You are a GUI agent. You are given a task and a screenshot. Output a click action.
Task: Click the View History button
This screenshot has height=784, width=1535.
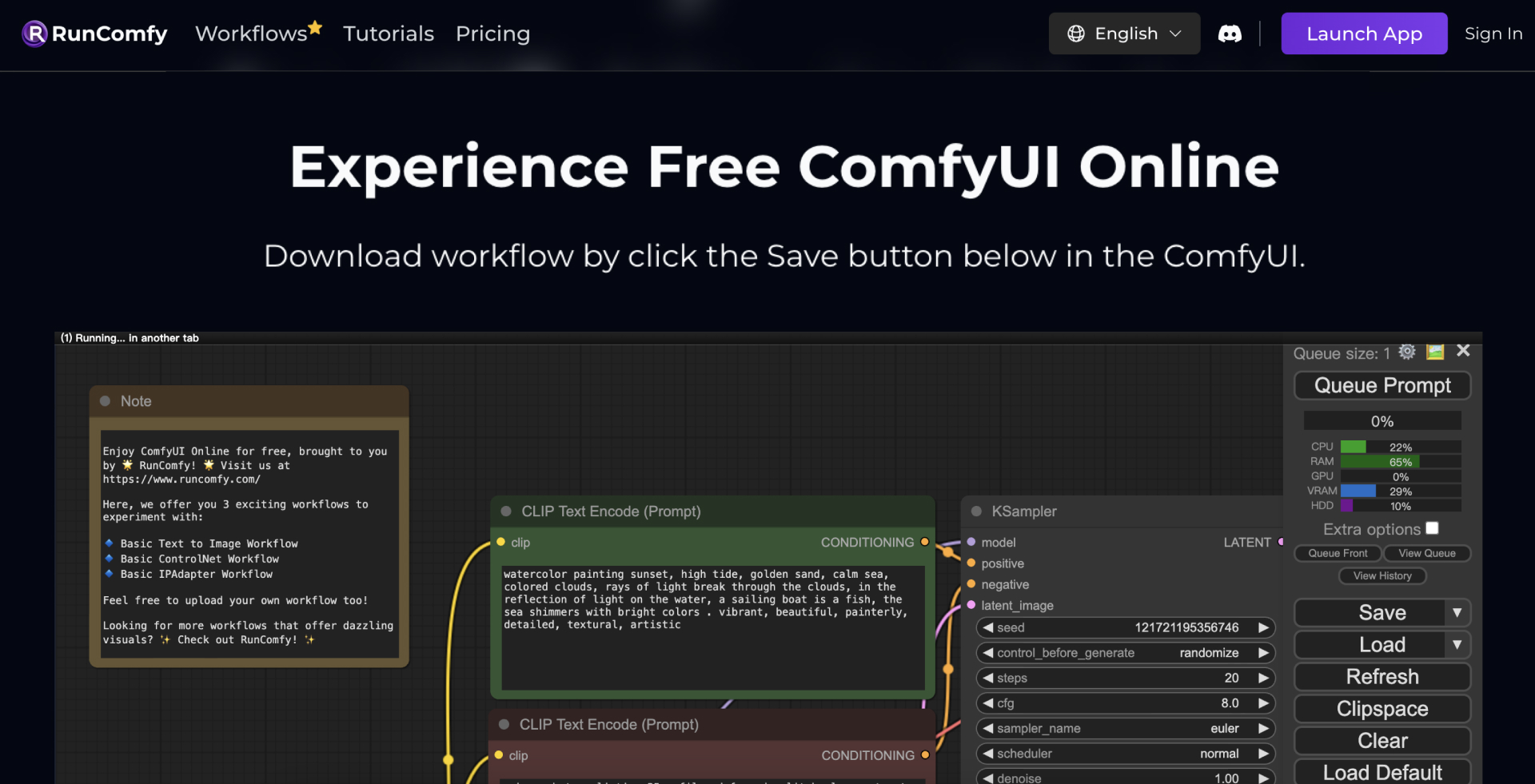coord(1381,575)
